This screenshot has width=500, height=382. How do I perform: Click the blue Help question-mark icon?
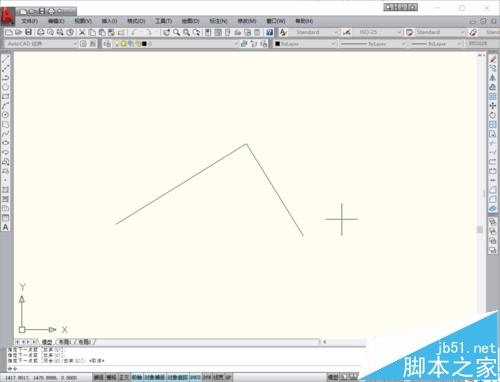269,32
